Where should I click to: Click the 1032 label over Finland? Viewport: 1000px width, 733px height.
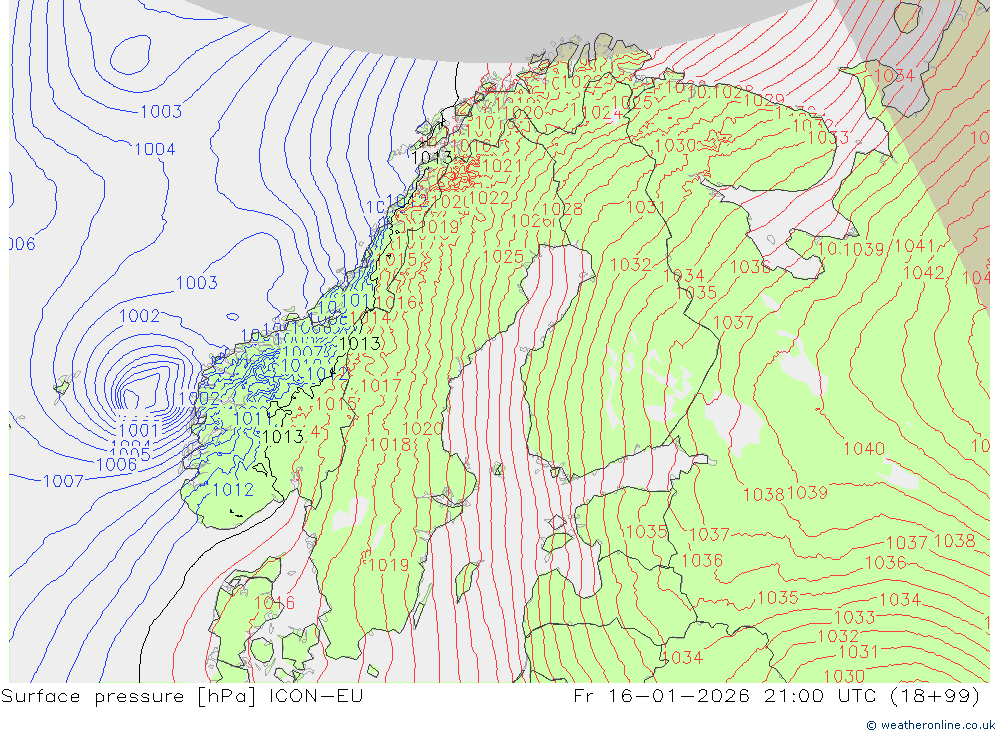click(x=630, y=264)
